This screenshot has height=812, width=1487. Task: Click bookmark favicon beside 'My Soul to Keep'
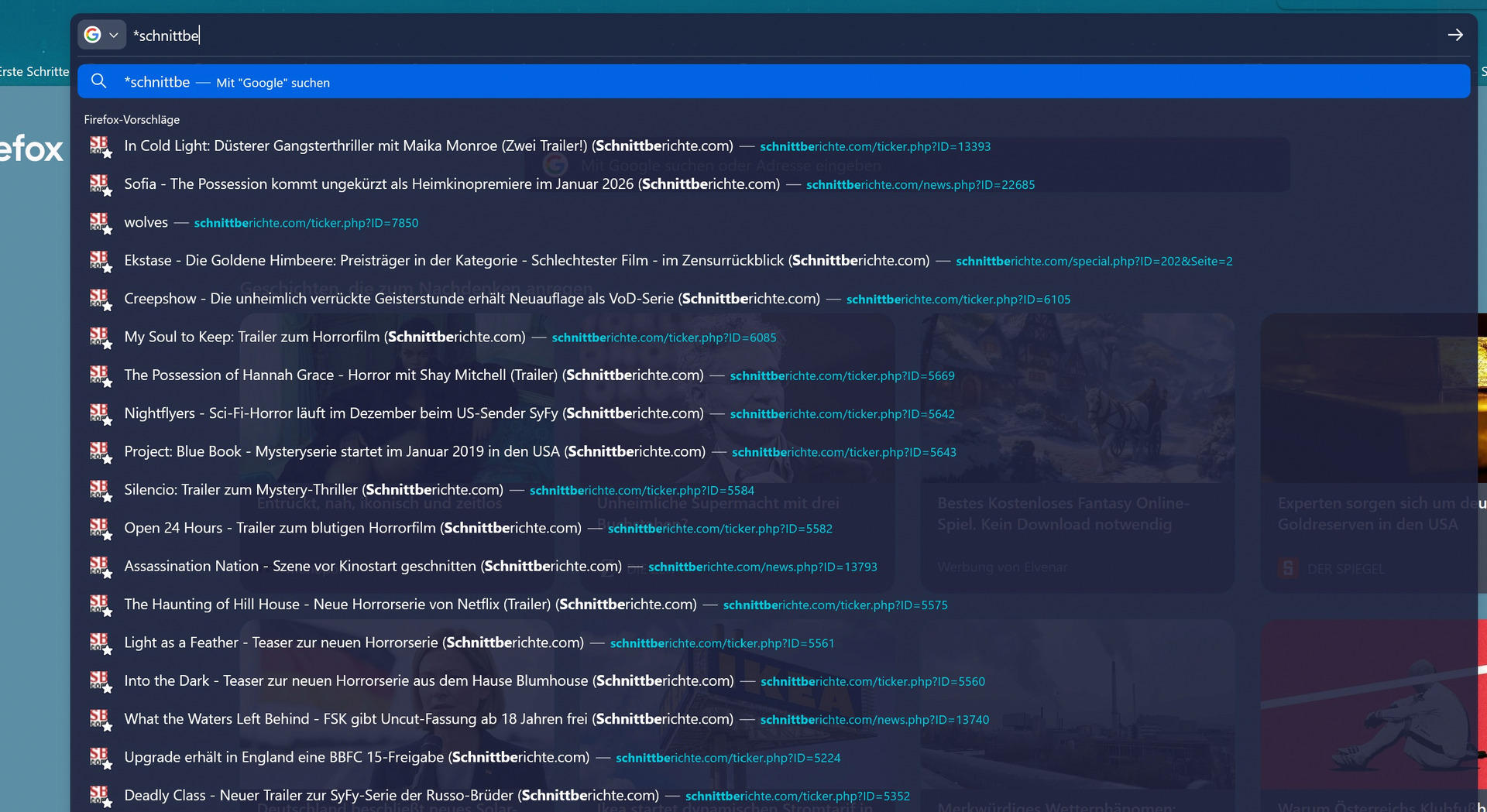tap(101, 337)
